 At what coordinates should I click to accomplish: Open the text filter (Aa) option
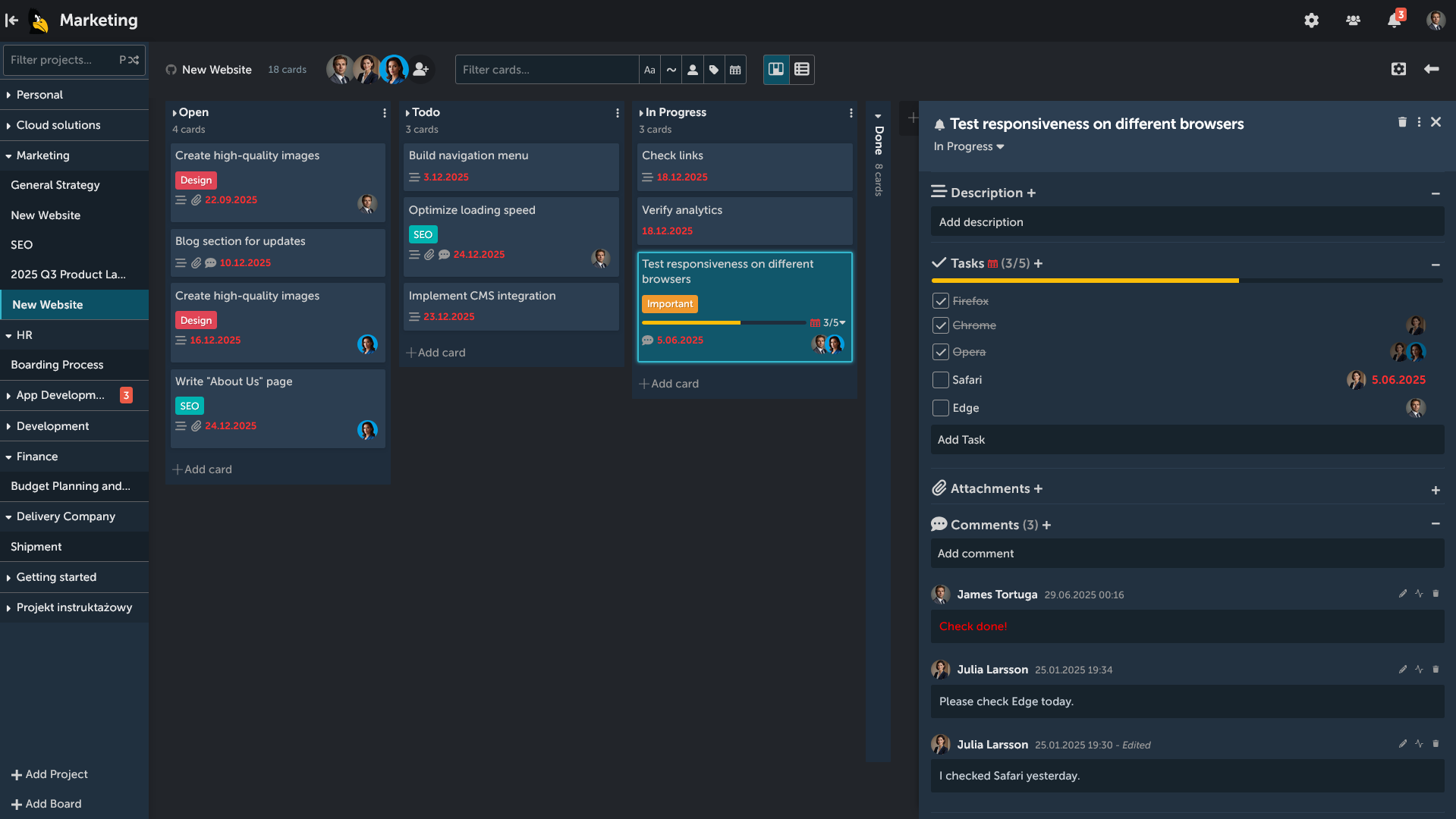[649, 69]
